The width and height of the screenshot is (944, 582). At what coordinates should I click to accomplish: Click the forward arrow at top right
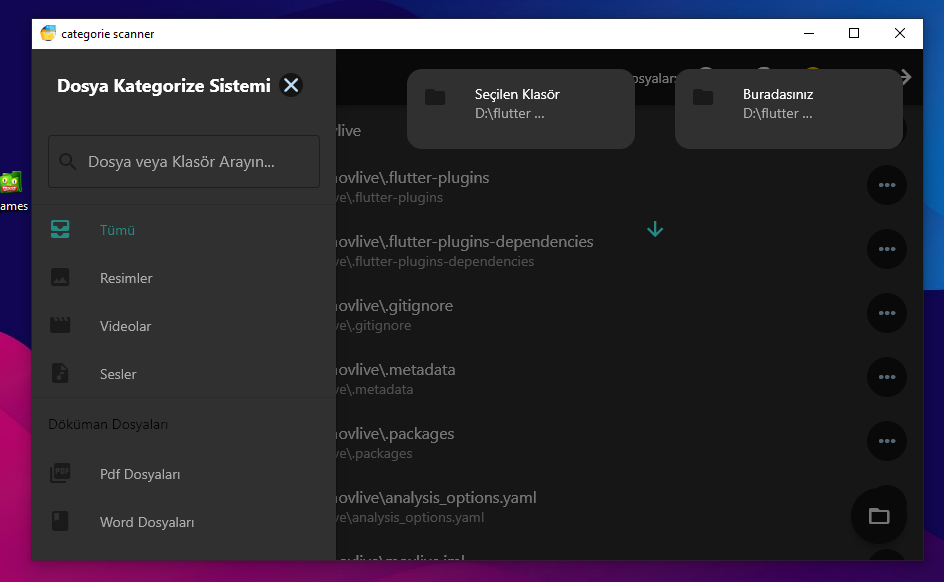pos(905,77)
